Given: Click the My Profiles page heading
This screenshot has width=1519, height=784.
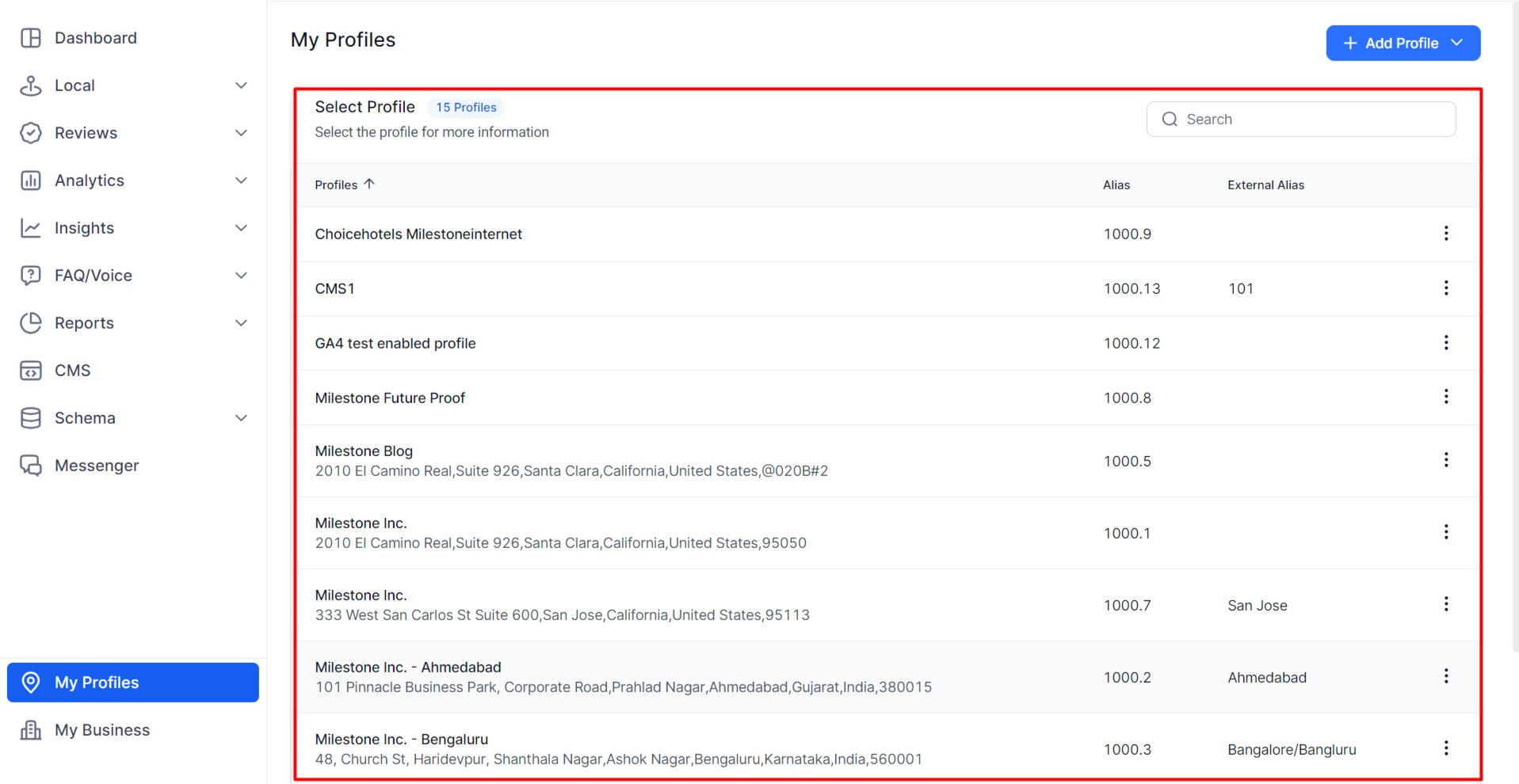Looking at the screenshot, I should 343,40.
